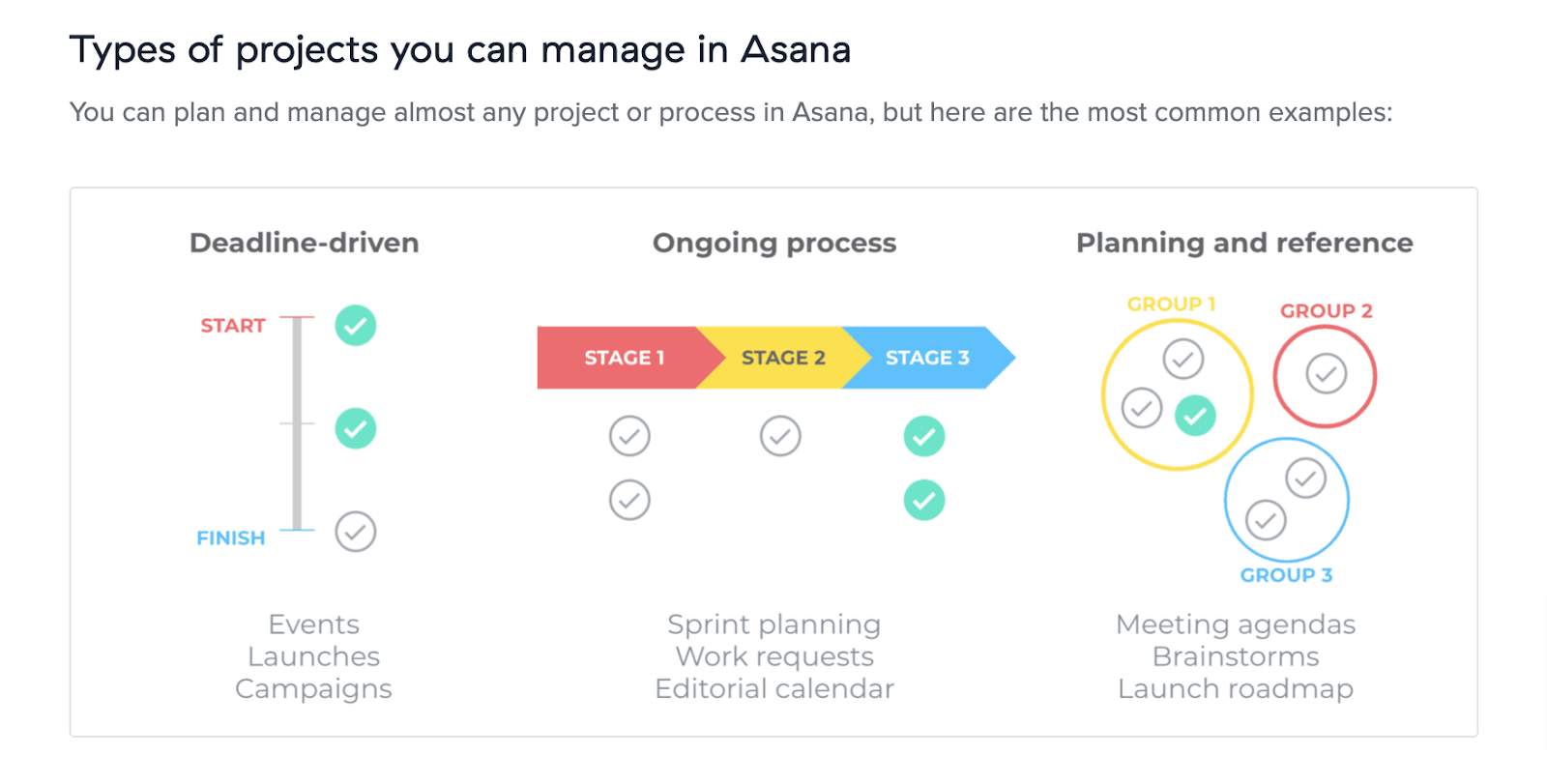Click the GROUP 3 label
The image size is (1547, 784).
1286,575
